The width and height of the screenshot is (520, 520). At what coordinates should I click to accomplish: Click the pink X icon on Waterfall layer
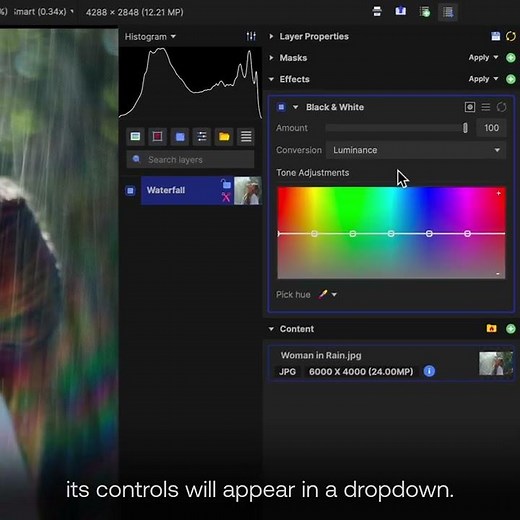(x=226, y=197)
